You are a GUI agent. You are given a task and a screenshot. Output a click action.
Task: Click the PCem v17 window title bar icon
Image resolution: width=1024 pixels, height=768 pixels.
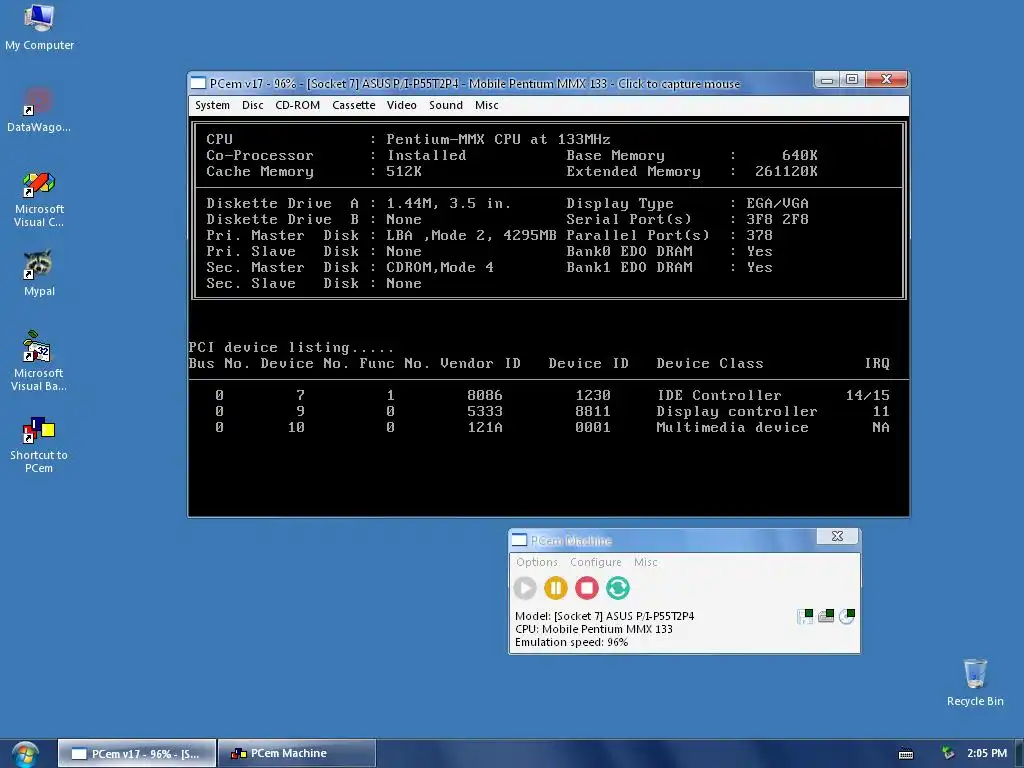[198, 83]
